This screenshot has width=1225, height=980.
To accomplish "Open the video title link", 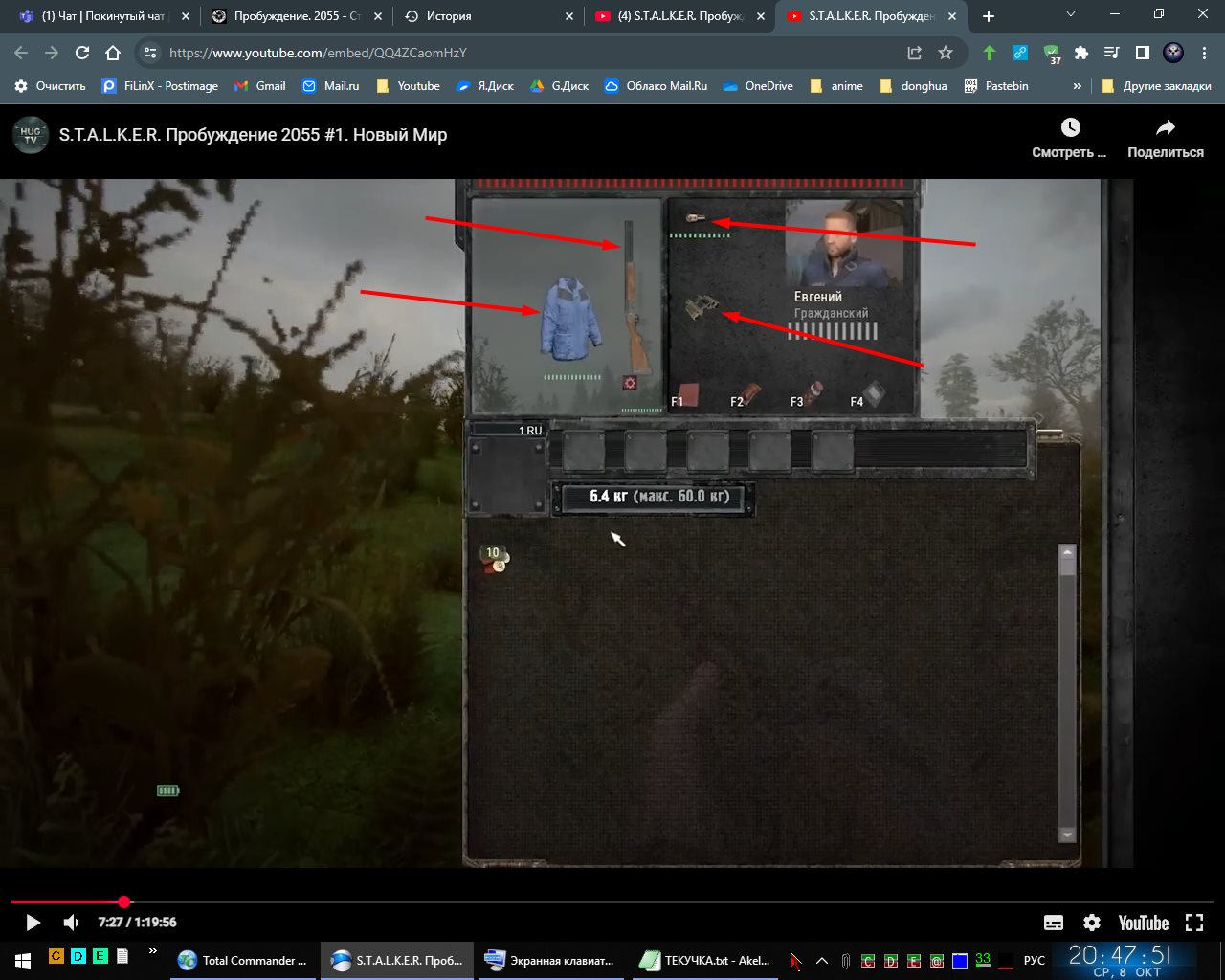I will [x=253, y=135].
